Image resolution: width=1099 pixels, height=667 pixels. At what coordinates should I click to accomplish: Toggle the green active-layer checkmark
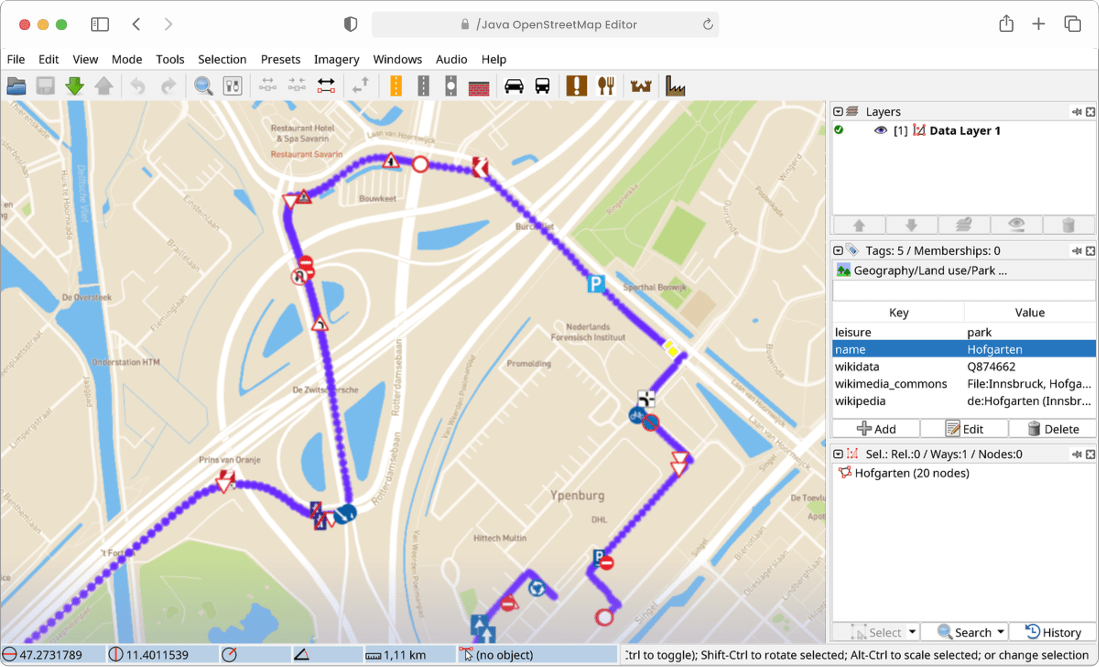839,130
